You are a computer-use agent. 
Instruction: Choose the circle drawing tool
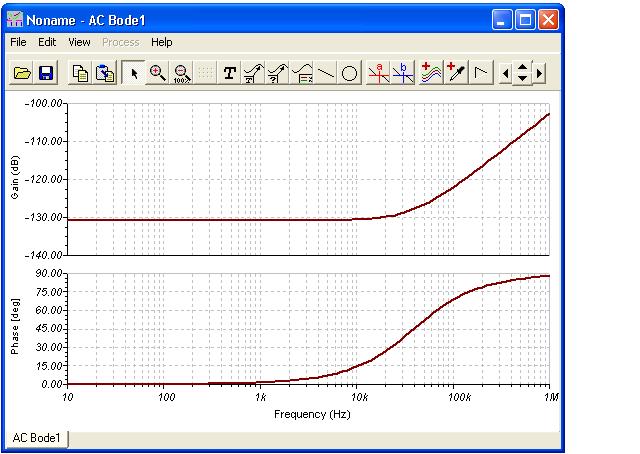point(349,73)
